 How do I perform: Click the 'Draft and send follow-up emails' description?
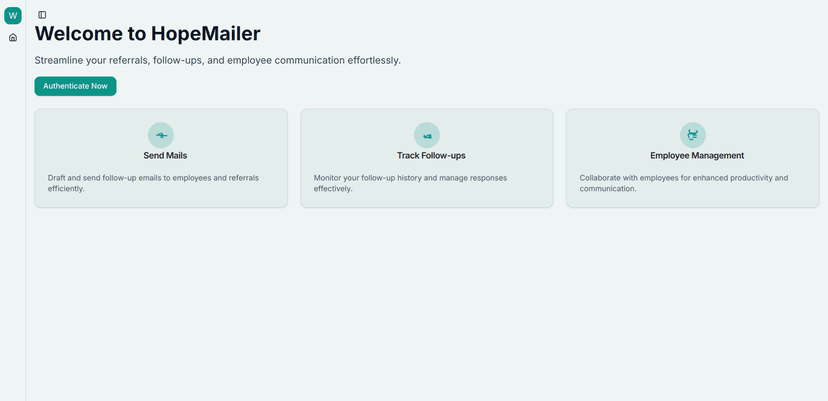[153, 183]
